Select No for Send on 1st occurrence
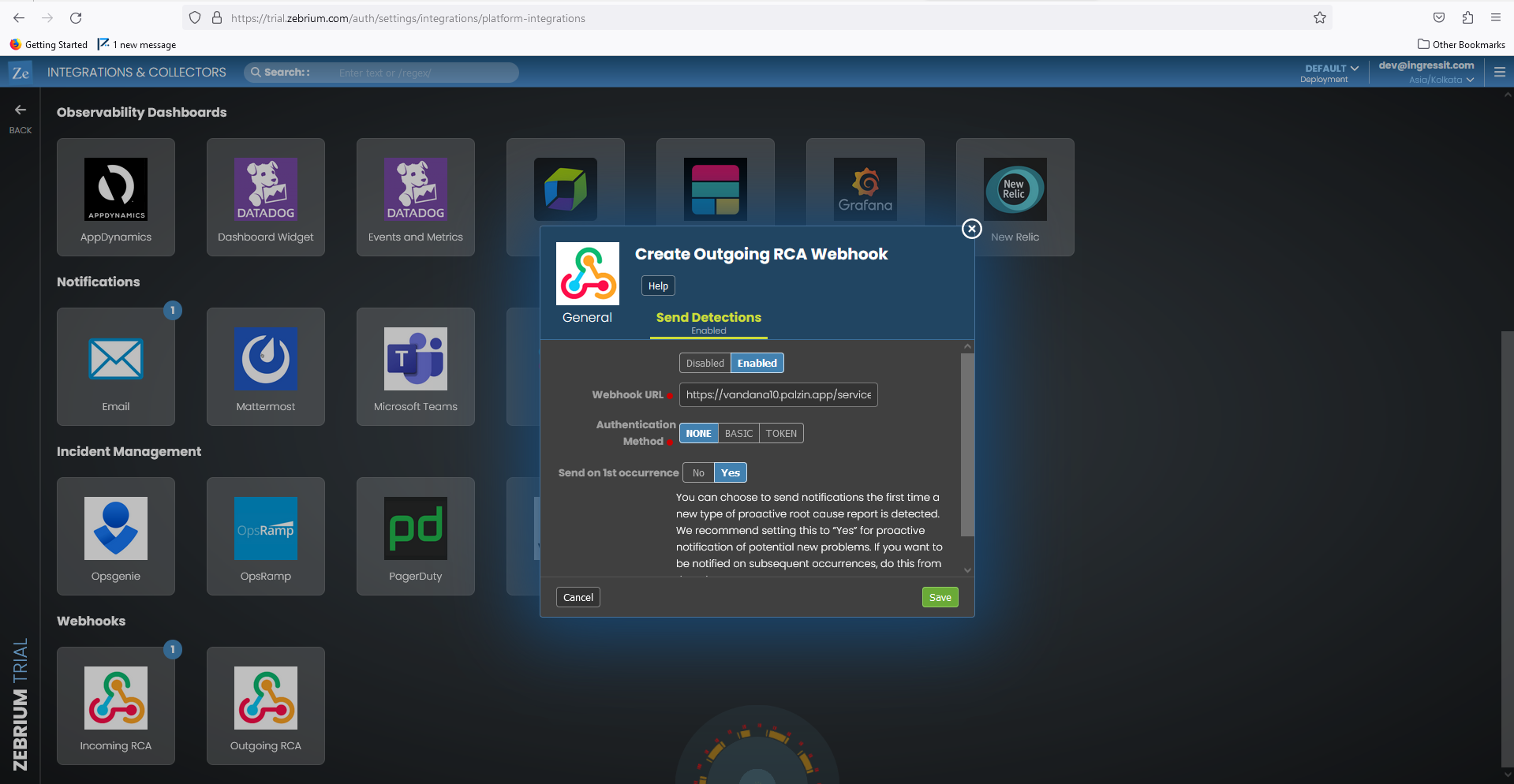1514x784 pixels. pyautogui.click(x=698, y=472)
